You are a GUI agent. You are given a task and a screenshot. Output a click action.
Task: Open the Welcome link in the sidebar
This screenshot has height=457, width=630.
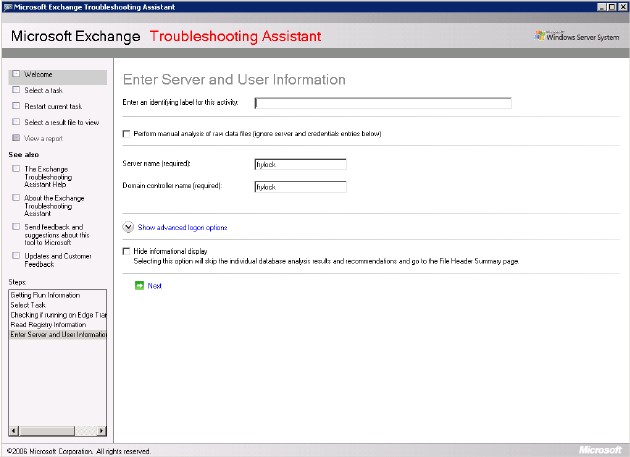38,74
